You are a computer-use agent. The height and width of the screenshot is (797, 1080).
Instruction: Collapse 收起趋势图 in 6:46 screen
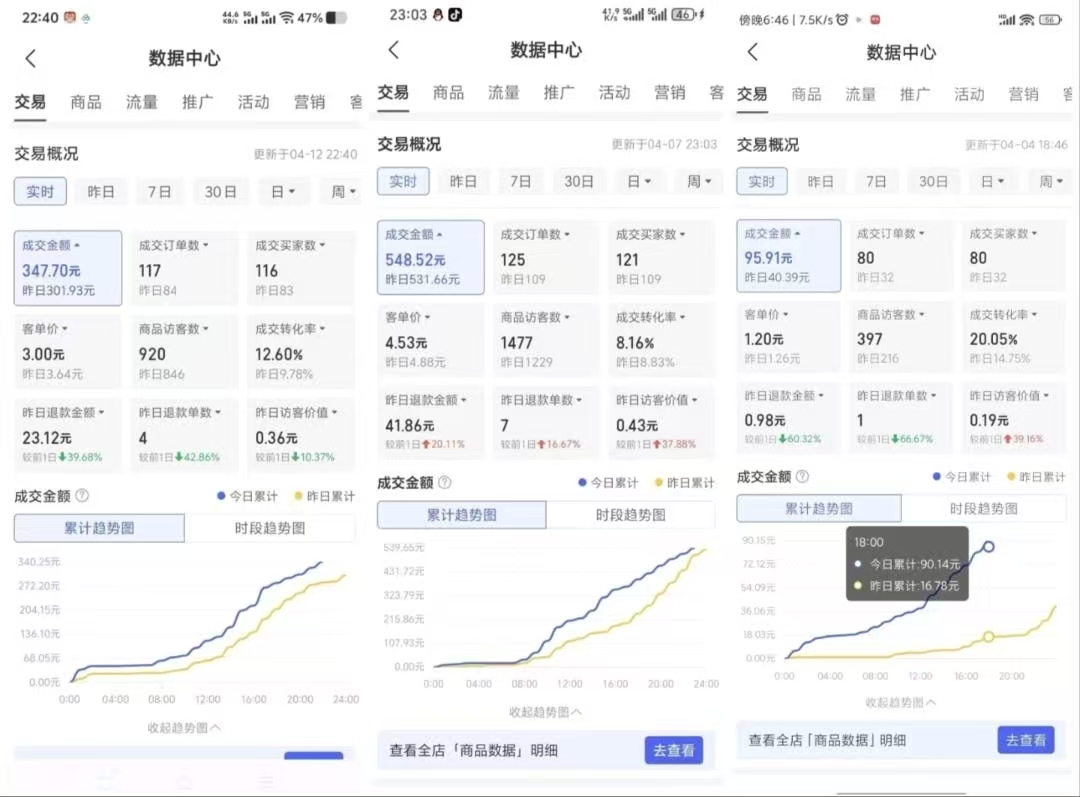pyautogui.click(x=900, y=703)
